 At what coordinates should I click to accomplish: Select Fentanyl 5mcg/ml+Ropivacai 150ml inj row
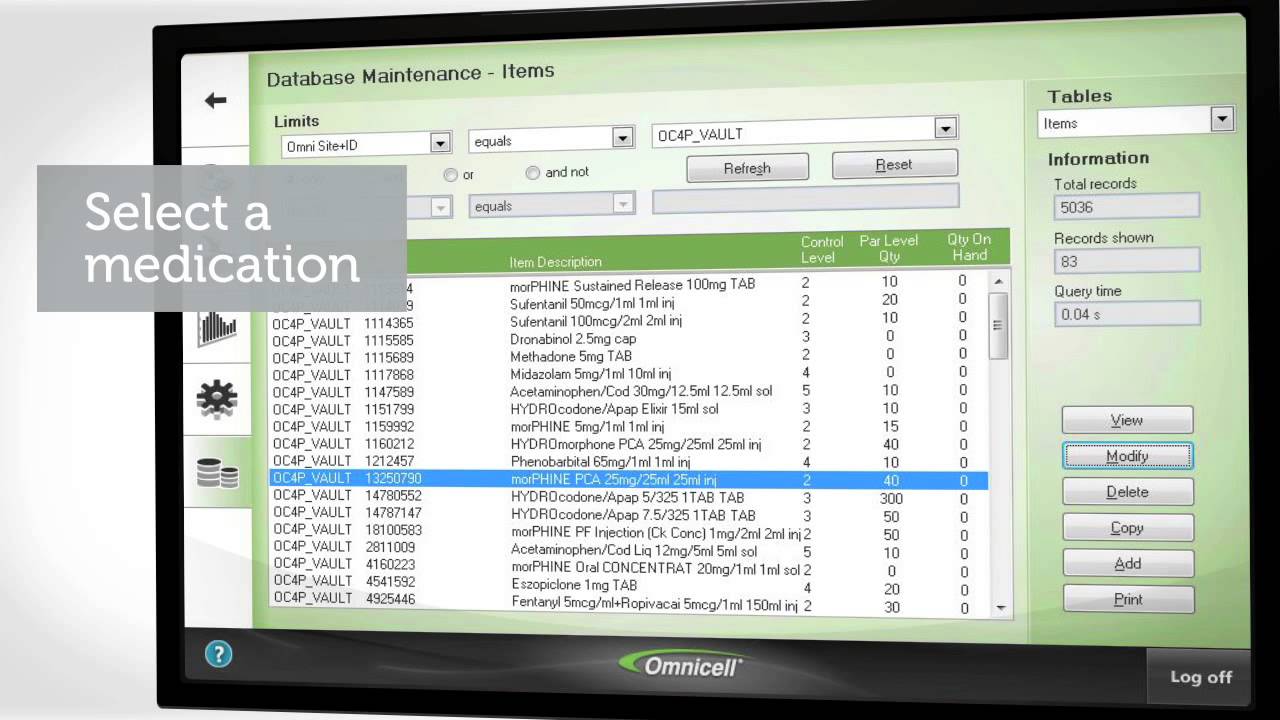[628, 605]
